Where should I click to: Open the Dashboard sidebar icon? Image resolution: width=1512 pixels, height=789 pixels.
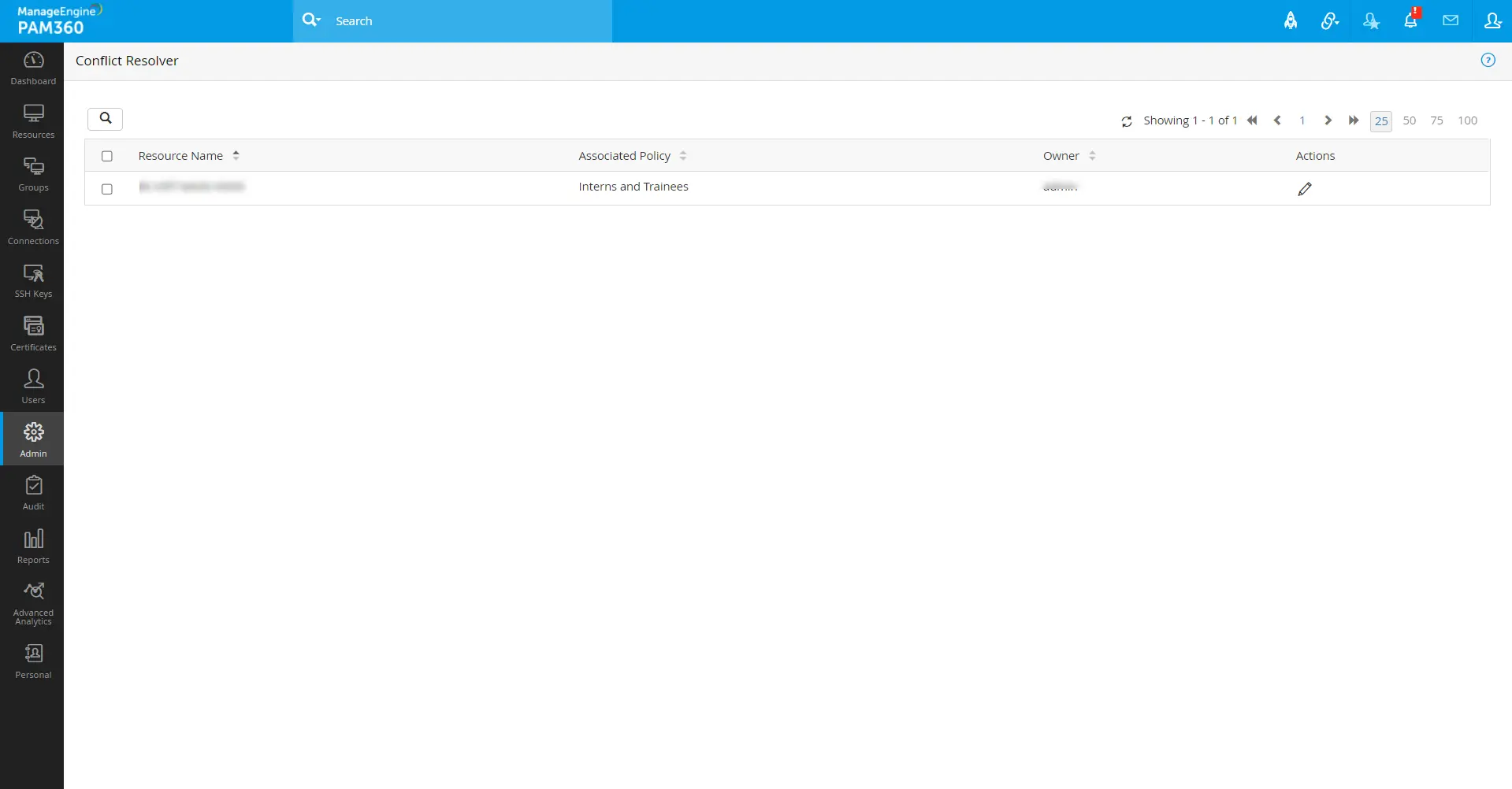click(33, 69)
